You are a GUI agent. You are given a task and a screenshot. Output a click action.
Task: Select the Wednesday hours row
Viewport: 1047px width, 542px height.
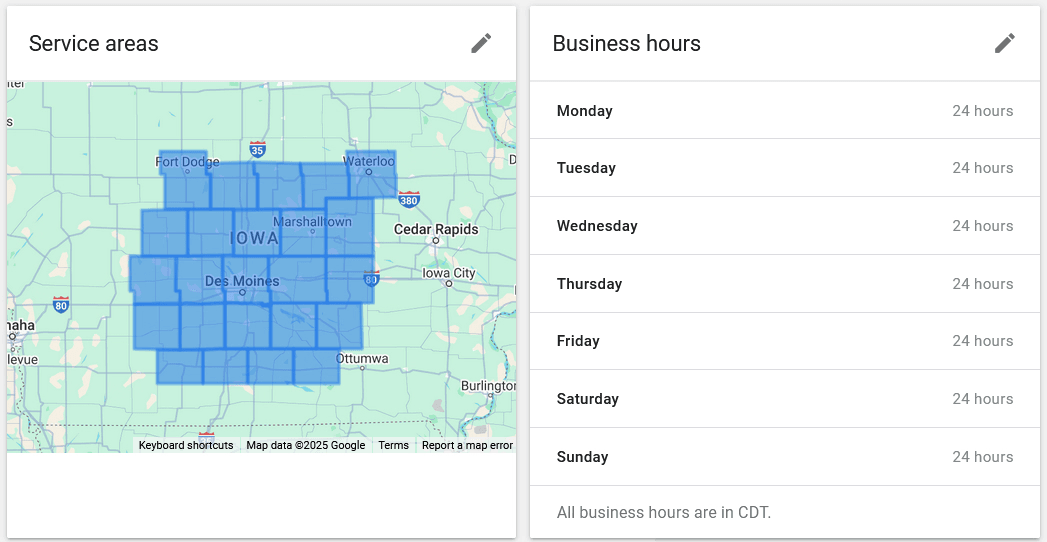tap(785, 226)
